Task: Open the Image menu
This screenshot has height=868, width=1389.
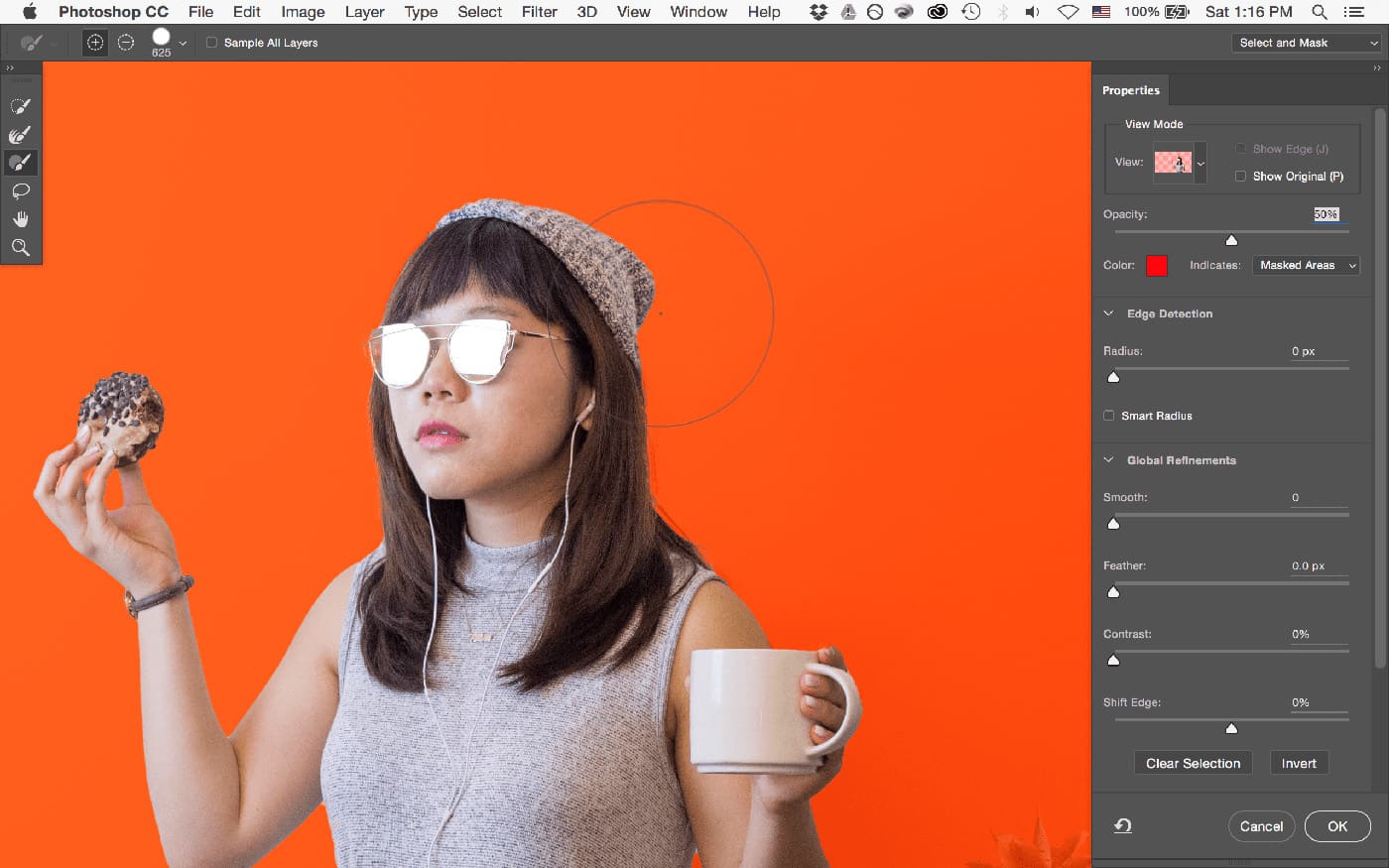Action: tap(303, 12)
